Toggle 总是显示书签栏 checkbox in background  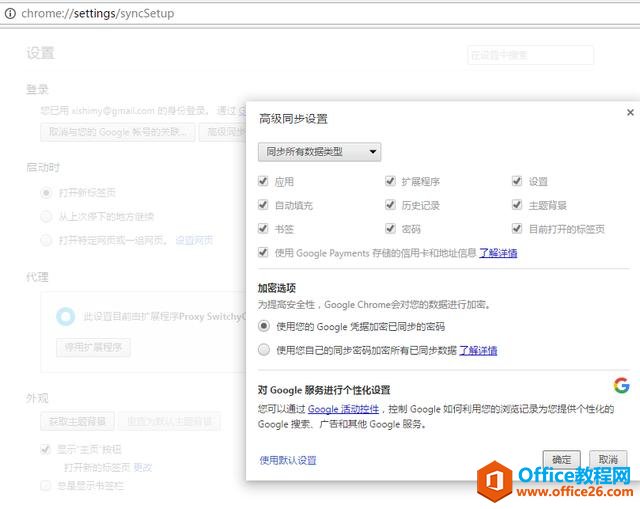tap(45, 485)
